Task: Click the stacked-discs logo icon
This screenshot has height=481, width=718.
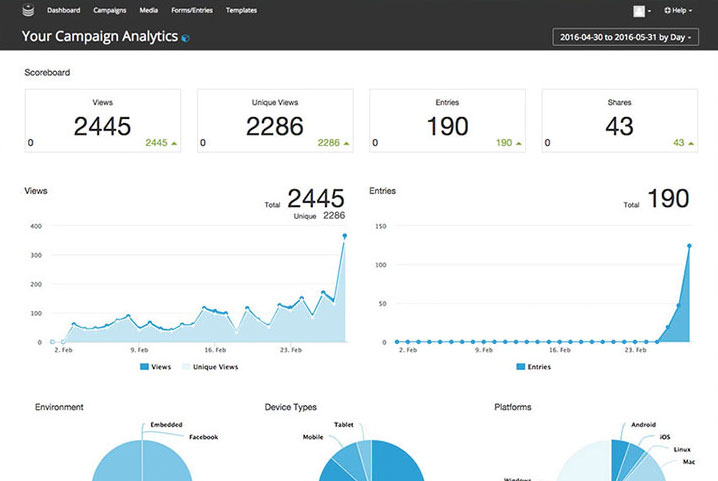Action: [28, 10]
